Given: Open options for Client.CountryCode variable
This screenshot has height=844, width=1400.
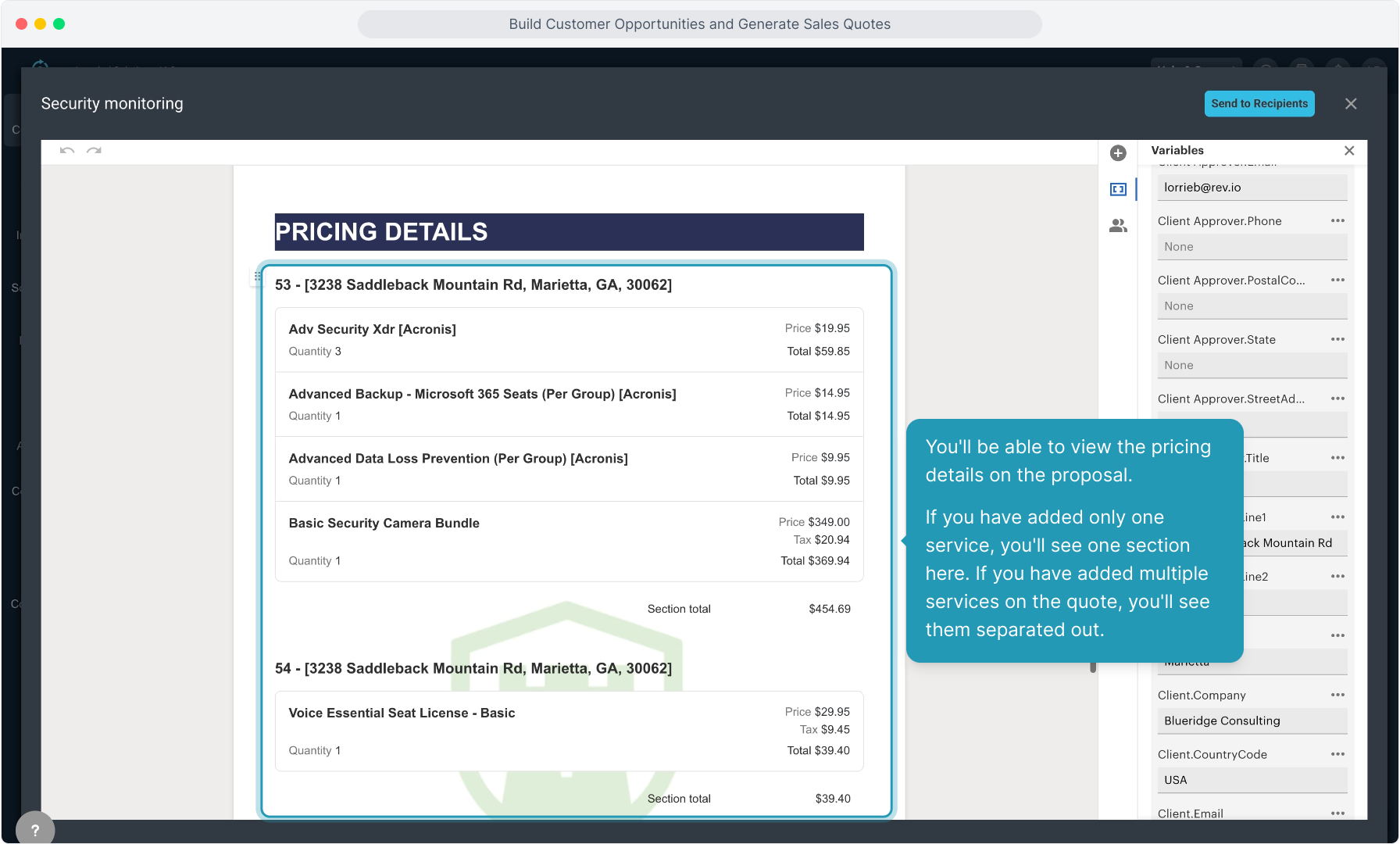Looking at the screenshot, I should (x=1337, y=755).
